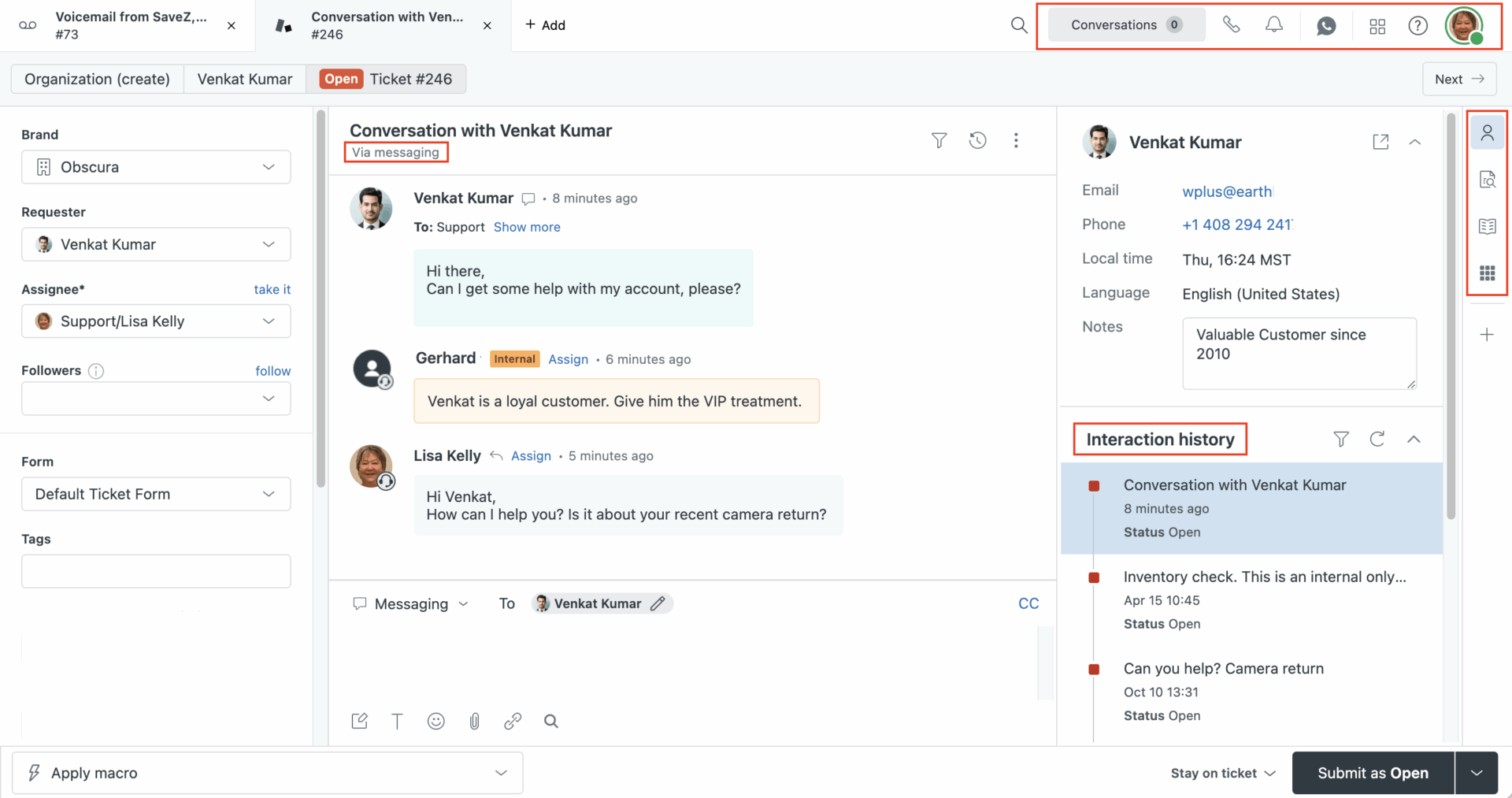Image resolution: width=1512 pixels, height=798 pixels.
Task: Open the notifications bell
Action: 1273,24
